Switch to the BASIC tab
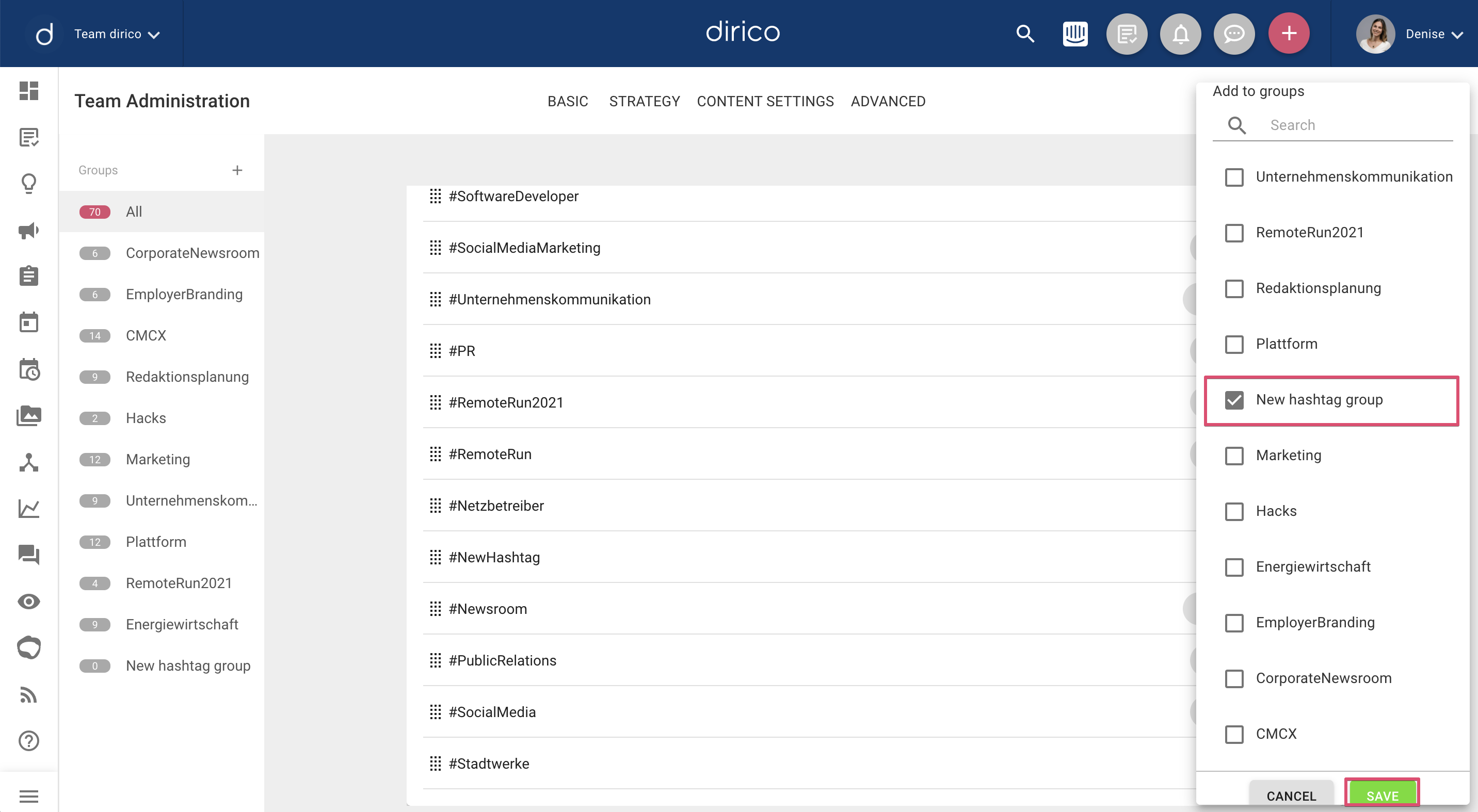Image resolution: width=1478 pixels, height=812 pixels. click(568, 102)
